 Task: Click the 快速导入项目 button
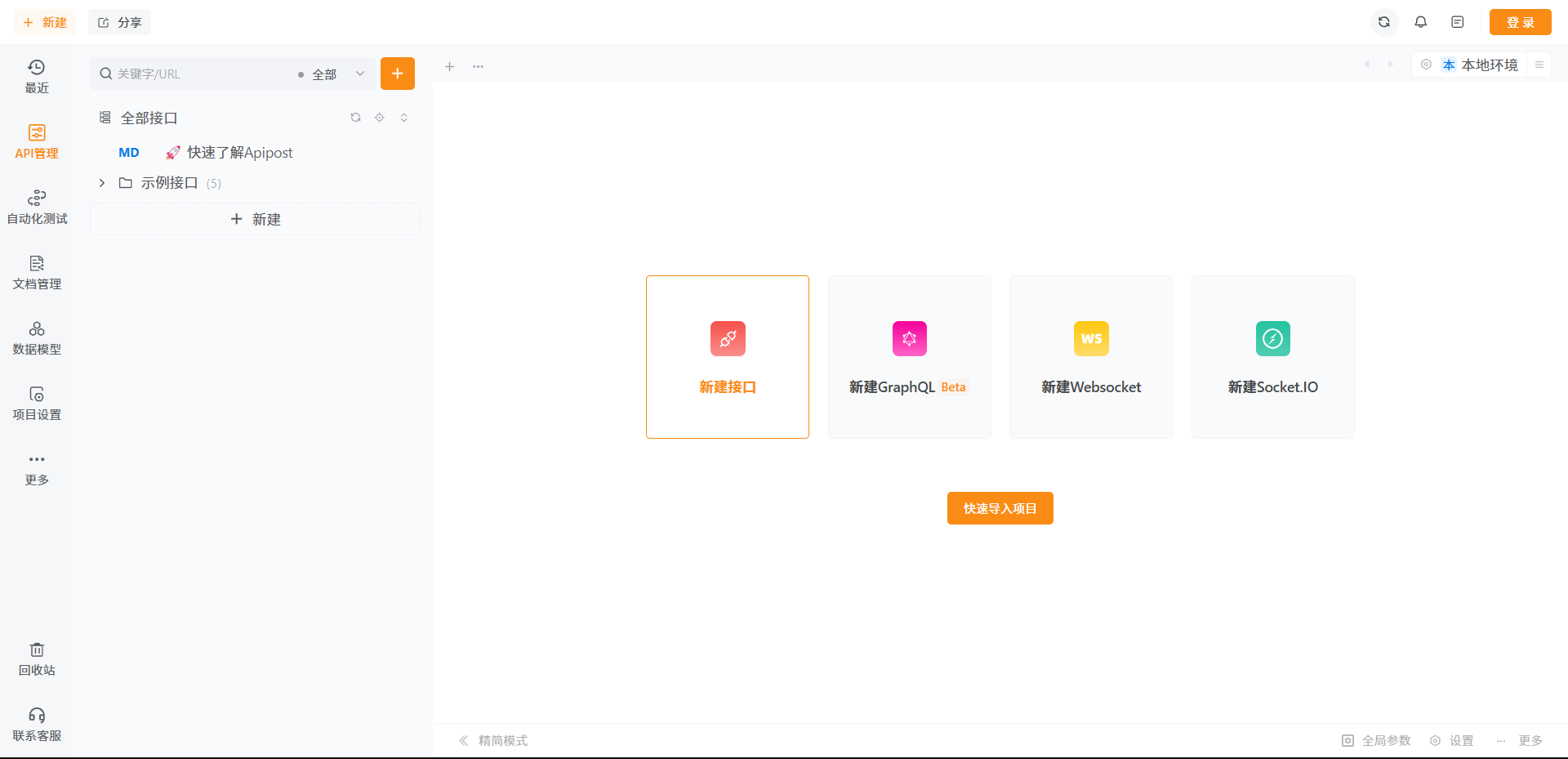point(1000,508)
